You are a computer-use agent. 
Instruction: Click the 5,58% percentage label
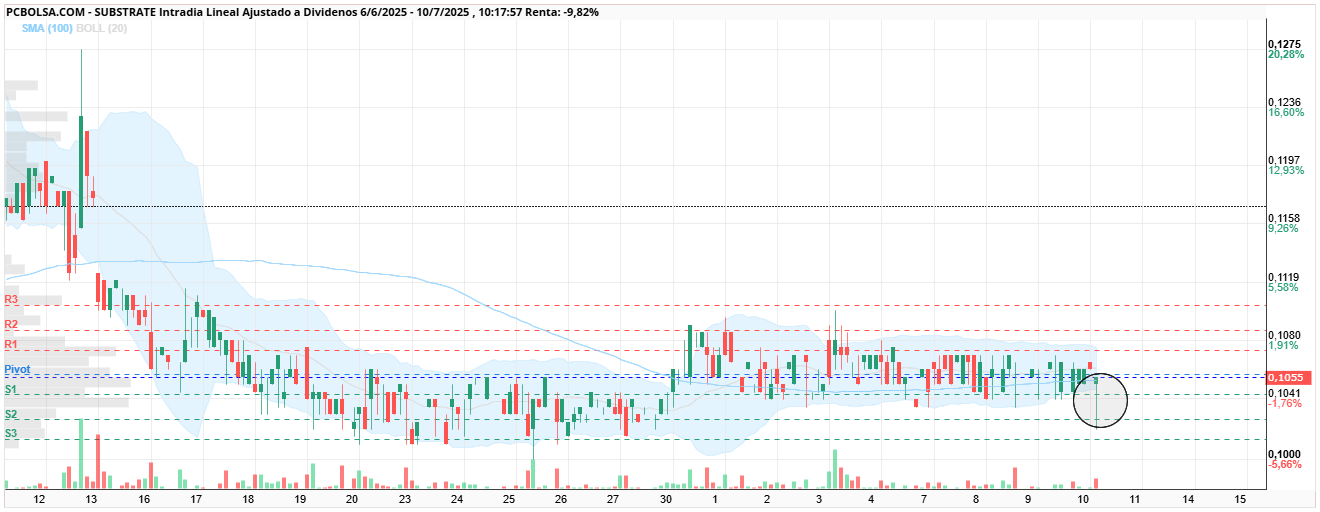pos(1283,287)
